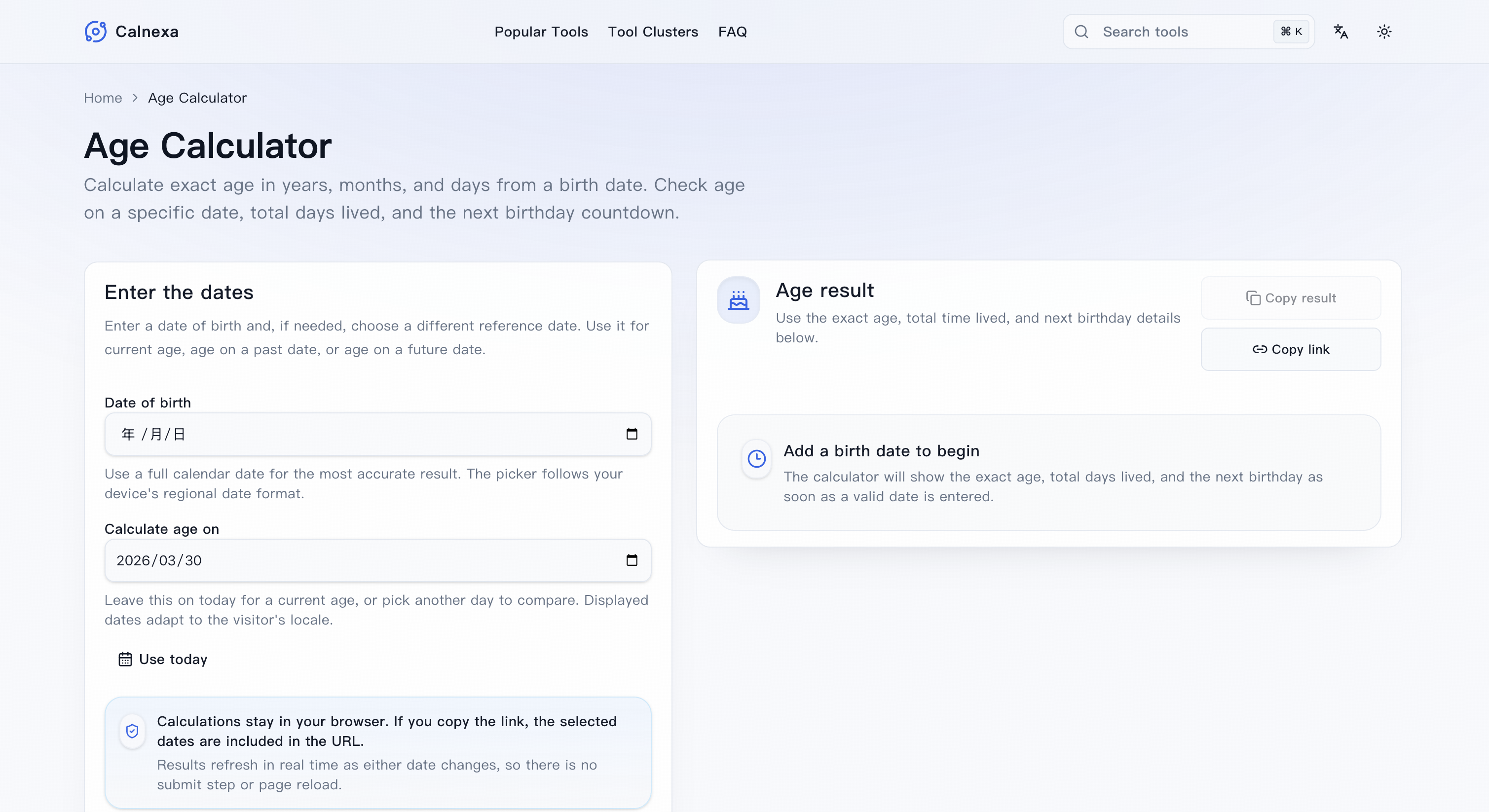Image resolution: width=1489 pixels, height=812 pixels.
Task: Click the Copy result button
Action: coord(1291,297)
